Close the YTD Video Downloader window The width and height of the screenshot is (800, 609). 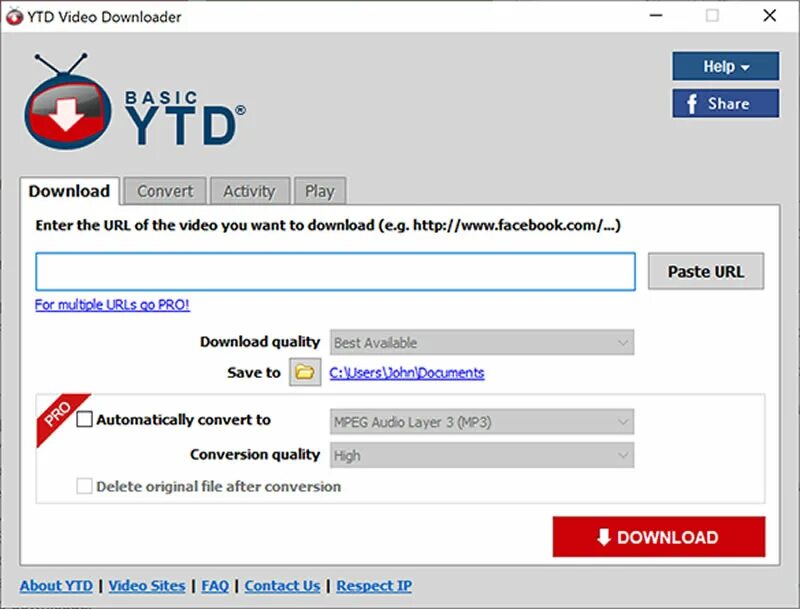(x=769, y=15)
